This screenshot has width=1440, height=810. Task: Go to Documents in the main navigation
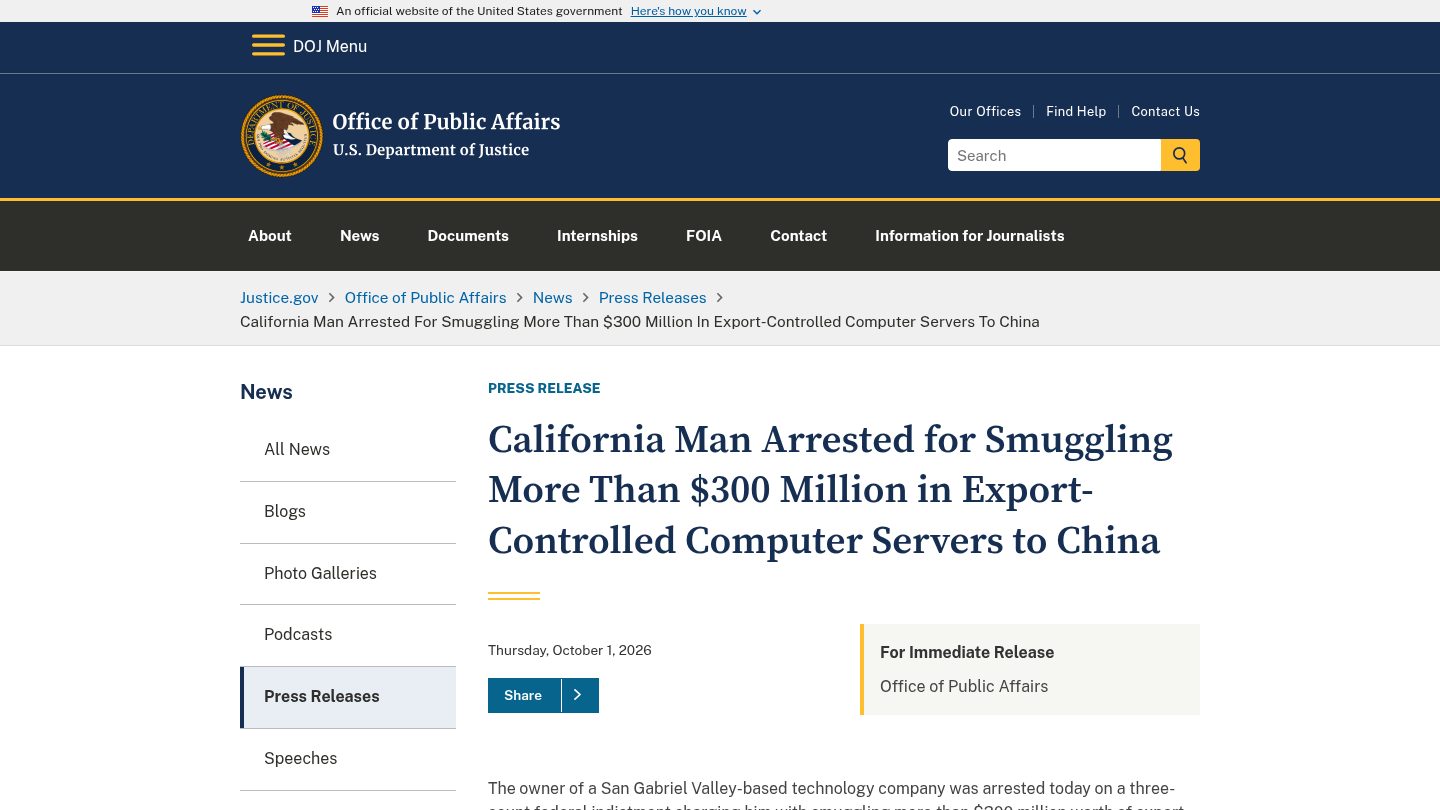pyautogui.click(x=468, y=236)
